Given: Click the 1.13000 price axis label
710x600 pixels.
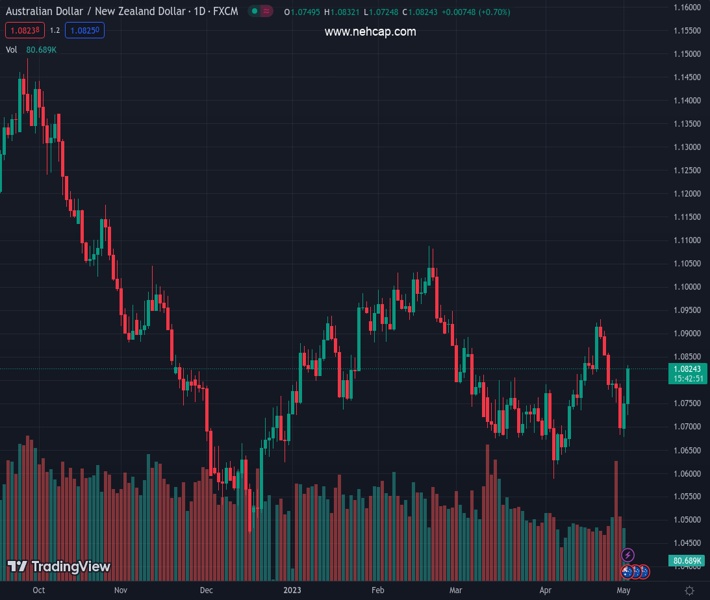Looking at the screenshot, I should (687, 147).
